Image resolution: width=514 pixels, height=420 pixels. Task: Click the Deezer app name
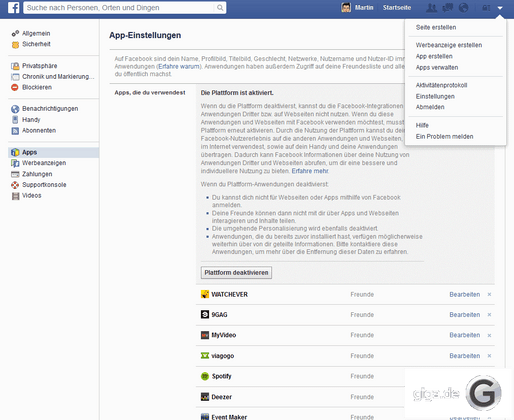[x=221, y=397]
